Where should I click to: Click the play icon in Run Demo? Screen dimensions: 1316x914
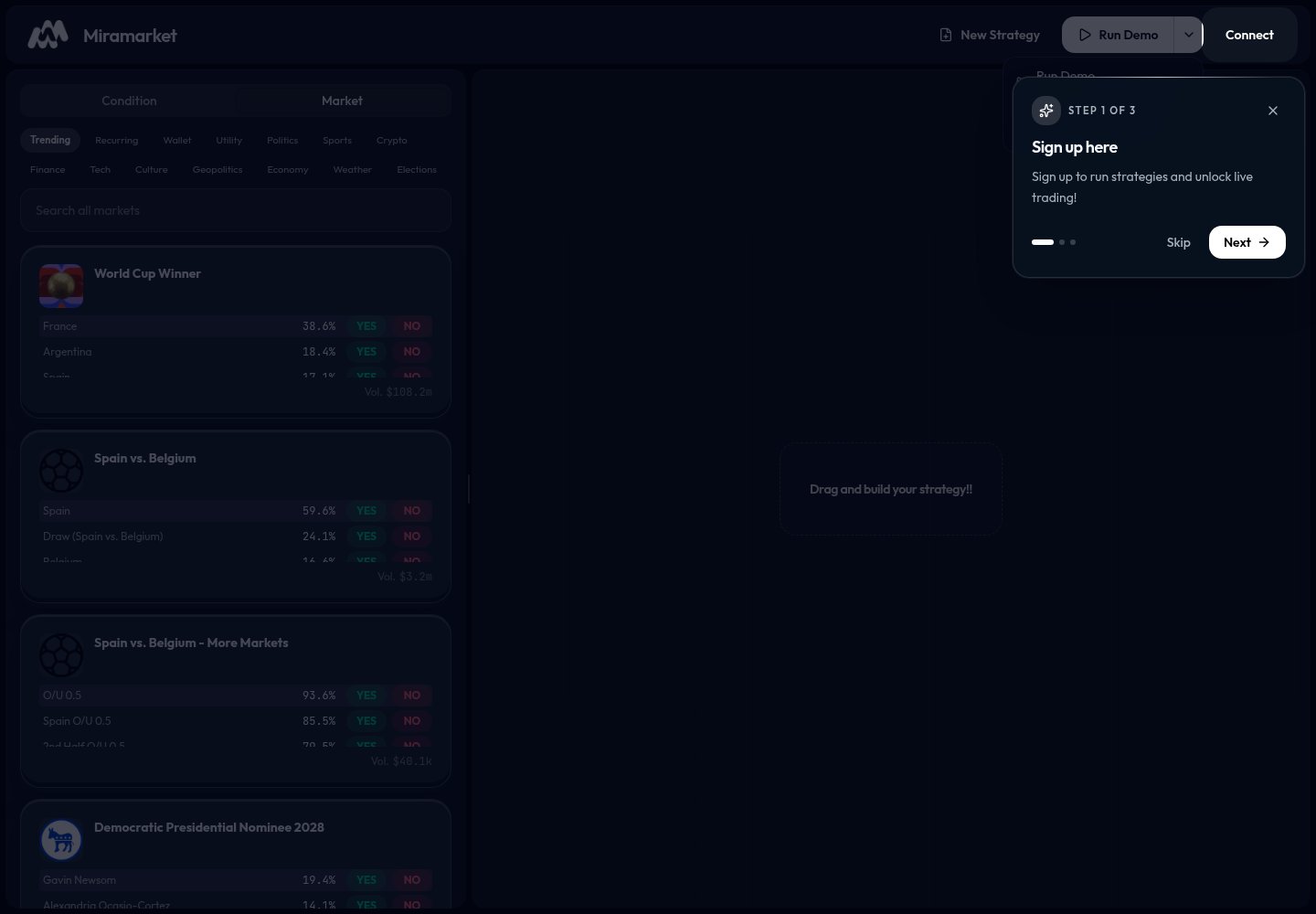point(1085,35)
